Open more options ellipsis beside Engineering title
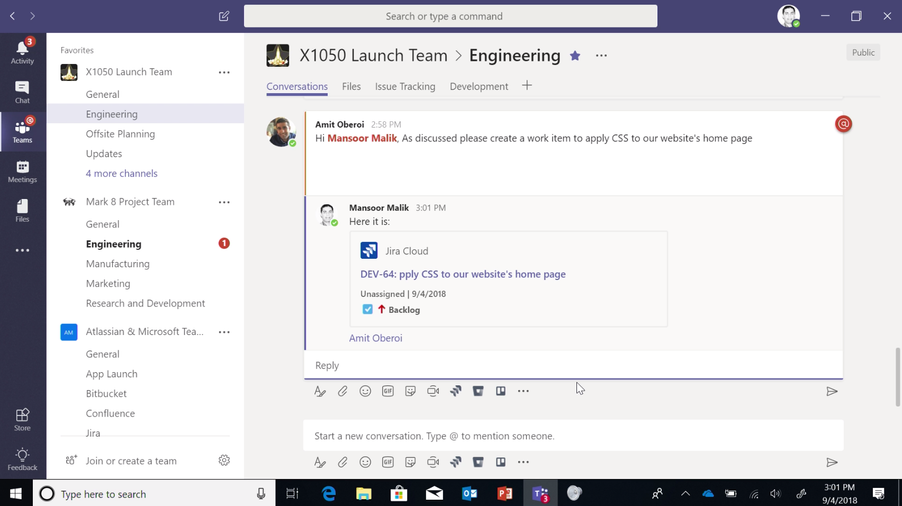This screenshot has width=902, height=506. pos(601,55)
